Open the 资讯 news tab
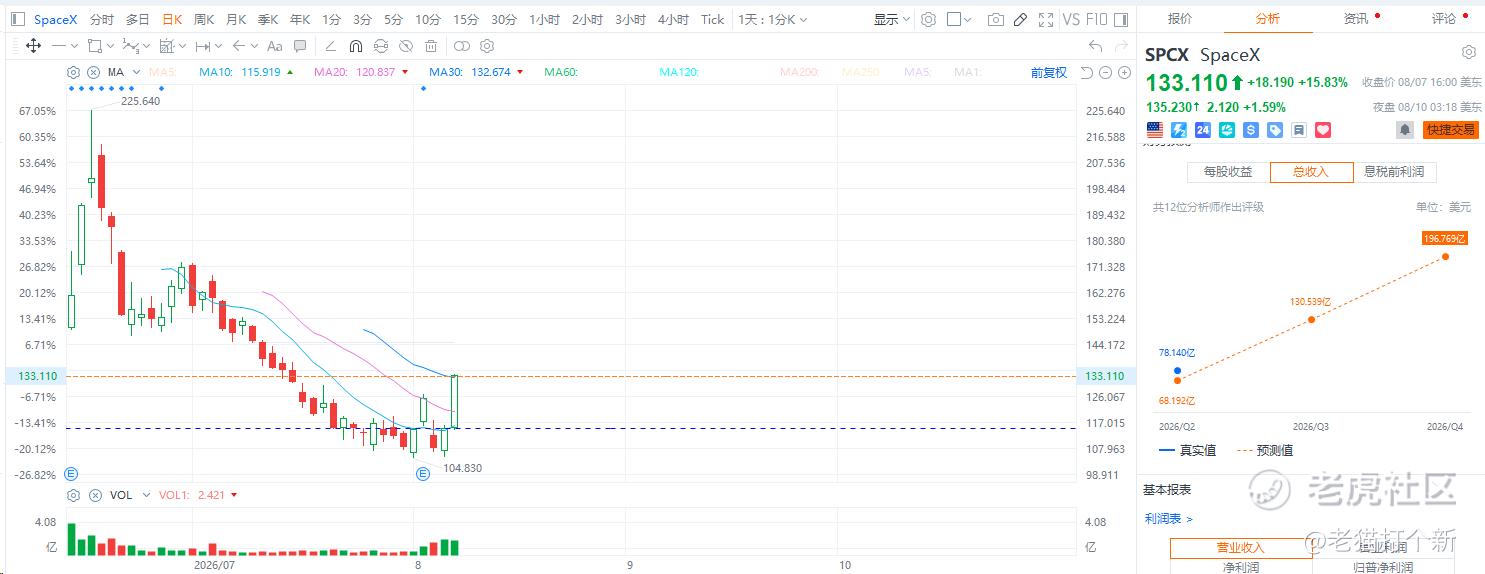Viewport: 1485px width, 574px height. pyautogui.click(x=1356, y=19)
